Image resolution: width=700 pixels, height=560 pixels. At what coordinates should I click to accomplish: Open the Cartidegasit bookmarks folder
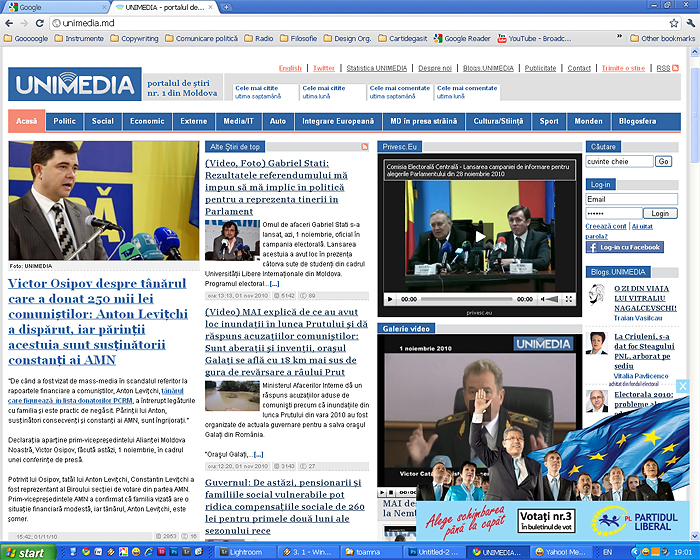[403, 38]
